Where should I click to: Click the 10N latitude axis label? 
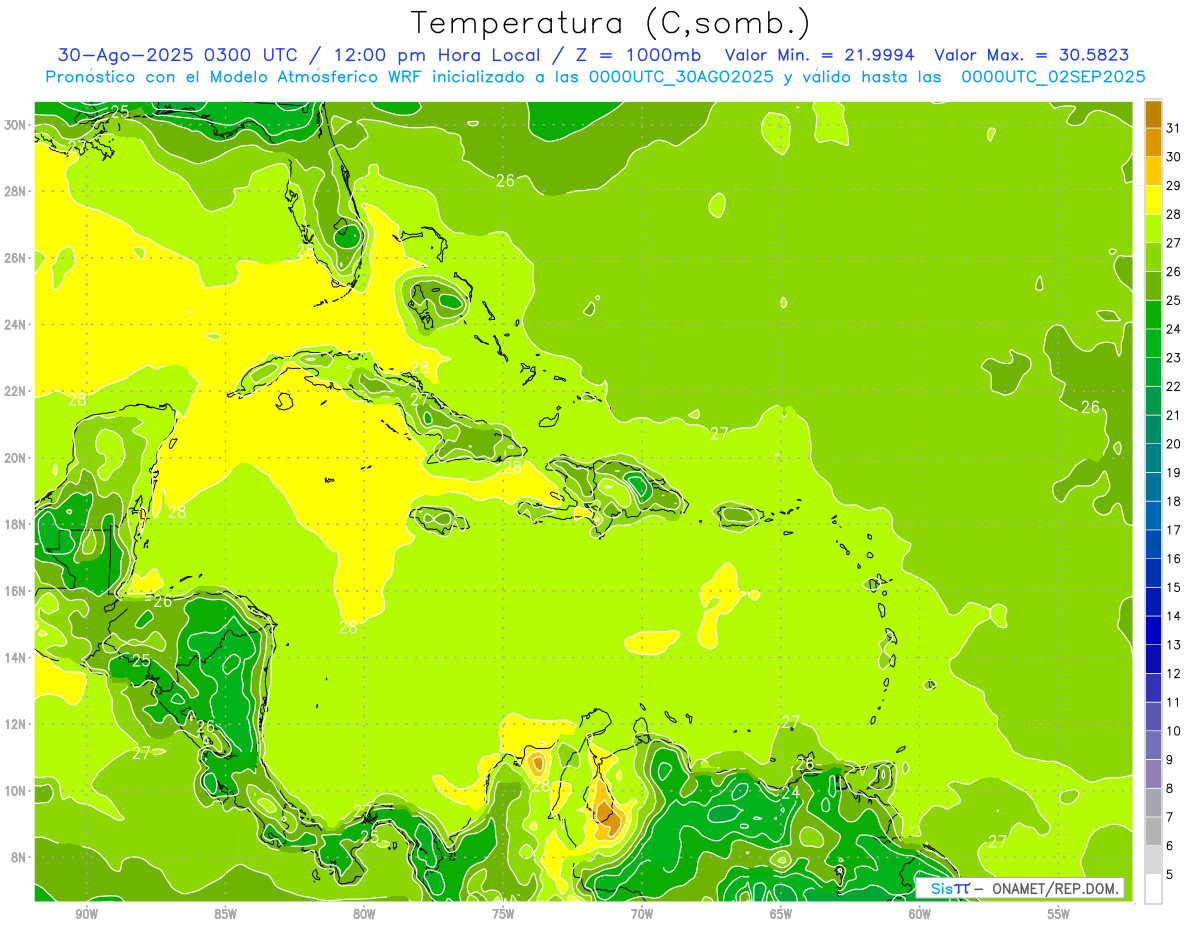coord(16,790)
